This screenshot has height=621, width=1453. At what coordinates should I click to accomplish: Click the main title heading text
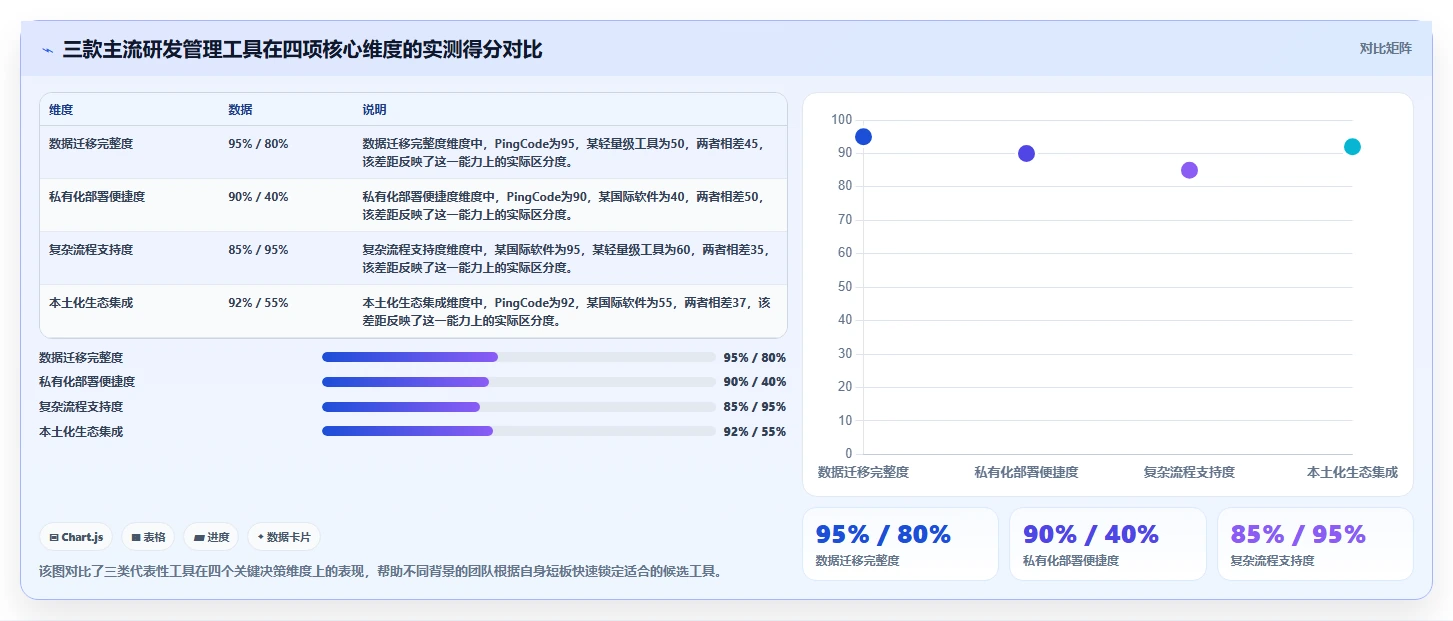coord(302,50)
